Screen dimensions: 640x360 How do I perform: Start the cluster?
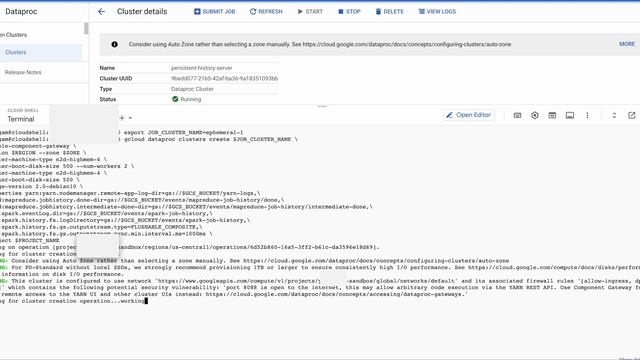tap(310, 11)
